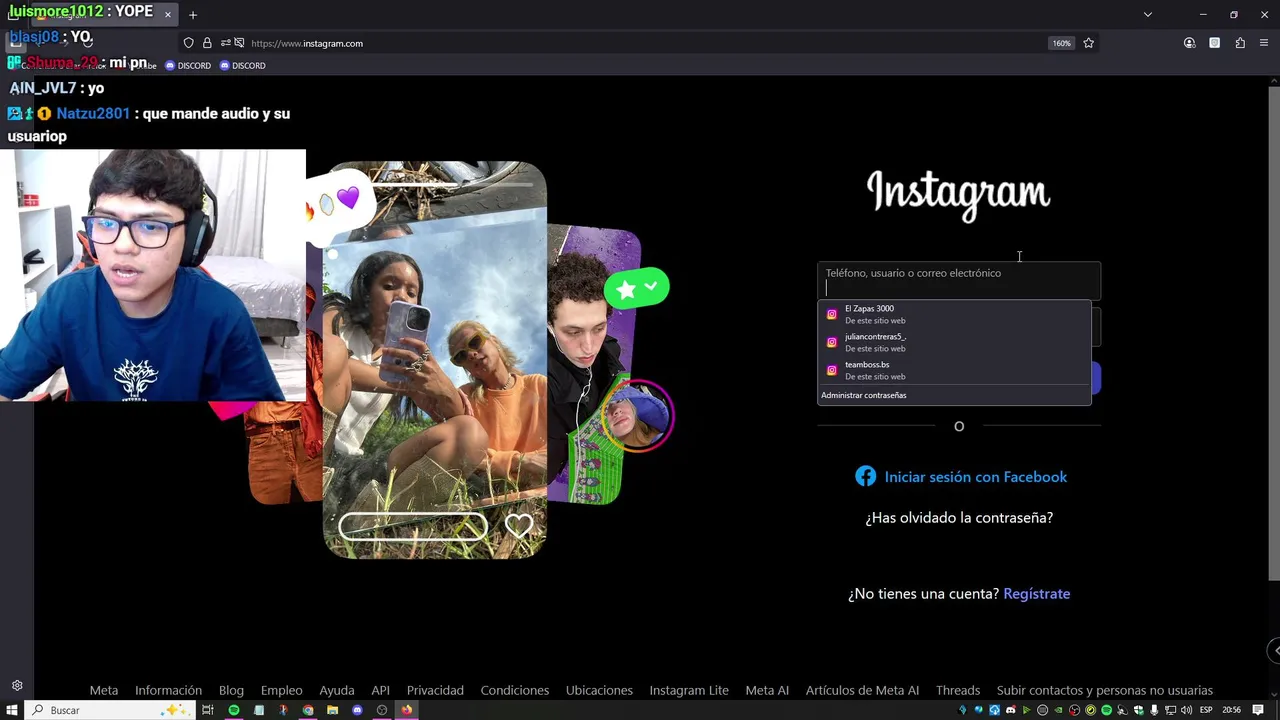Open the Empleo footer link
This screenshot has width=1280, height=720.
[281, 690]
